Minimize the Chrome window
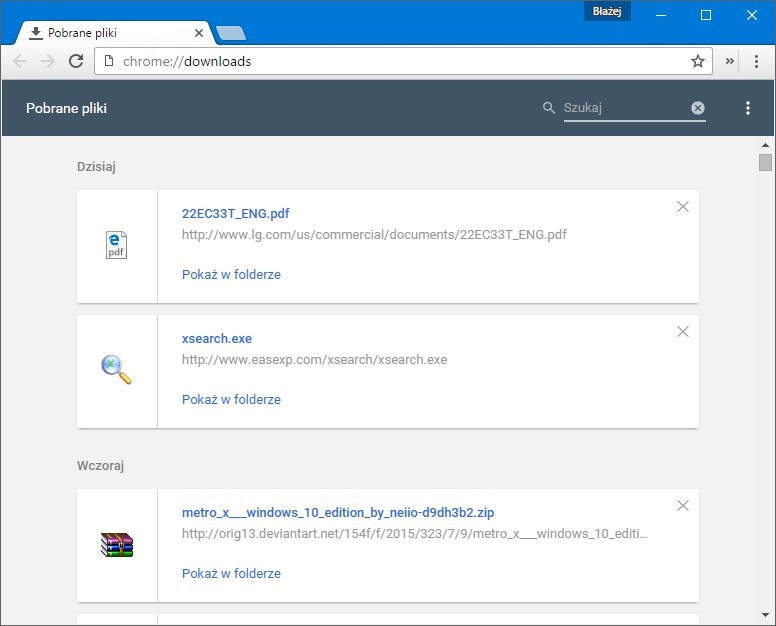 [661, 15]
